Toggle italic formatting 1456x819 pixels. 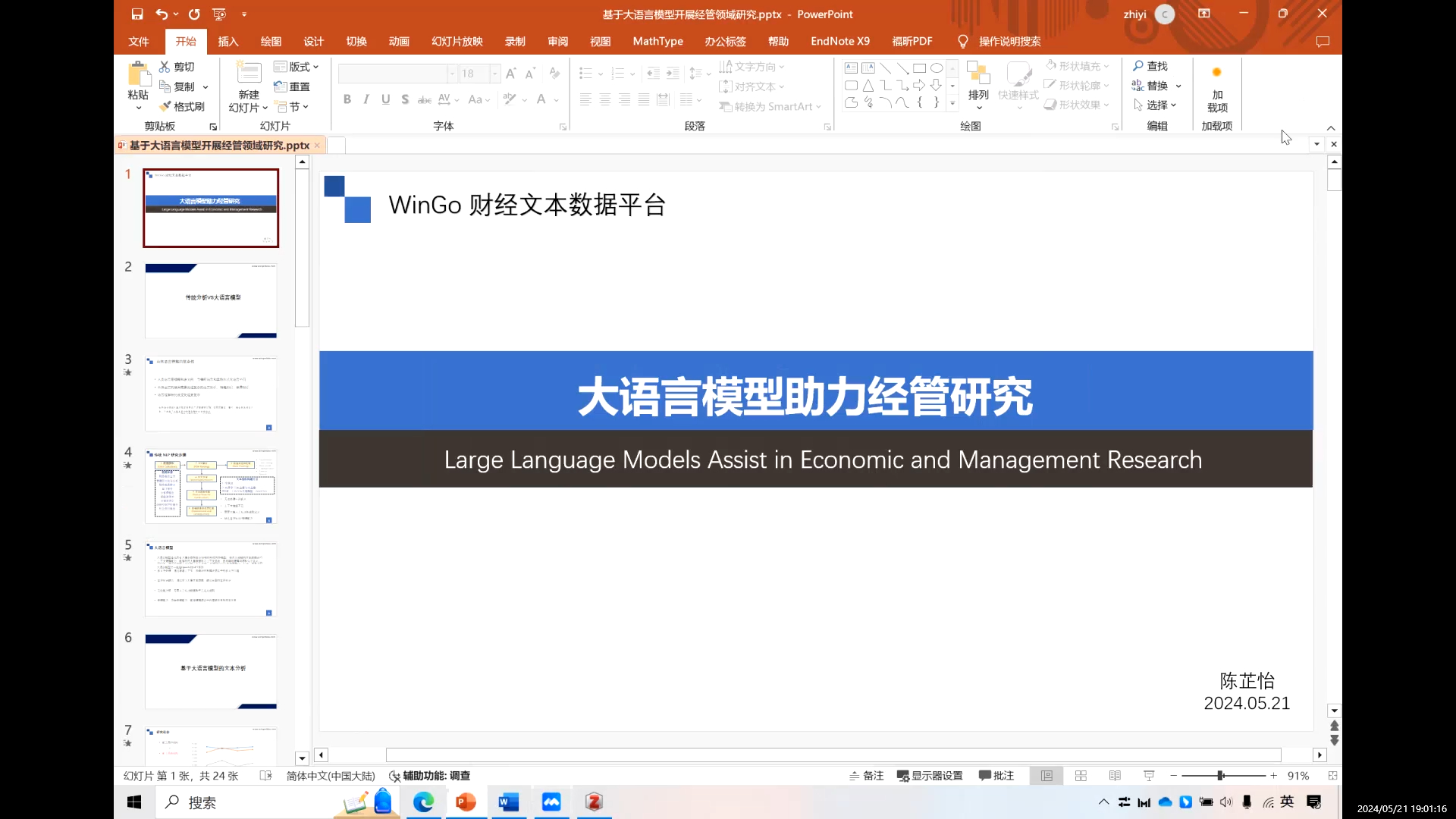click(366, 99)
